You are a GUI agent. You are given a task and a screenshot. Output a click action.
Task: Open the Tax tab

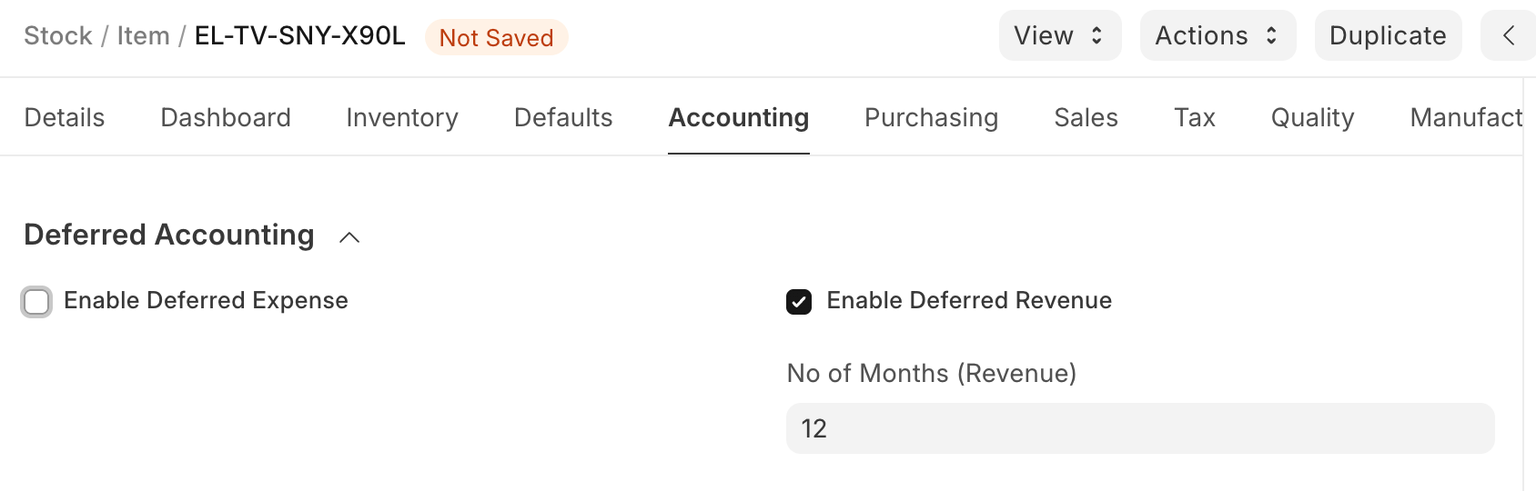tap(1194, 118)
